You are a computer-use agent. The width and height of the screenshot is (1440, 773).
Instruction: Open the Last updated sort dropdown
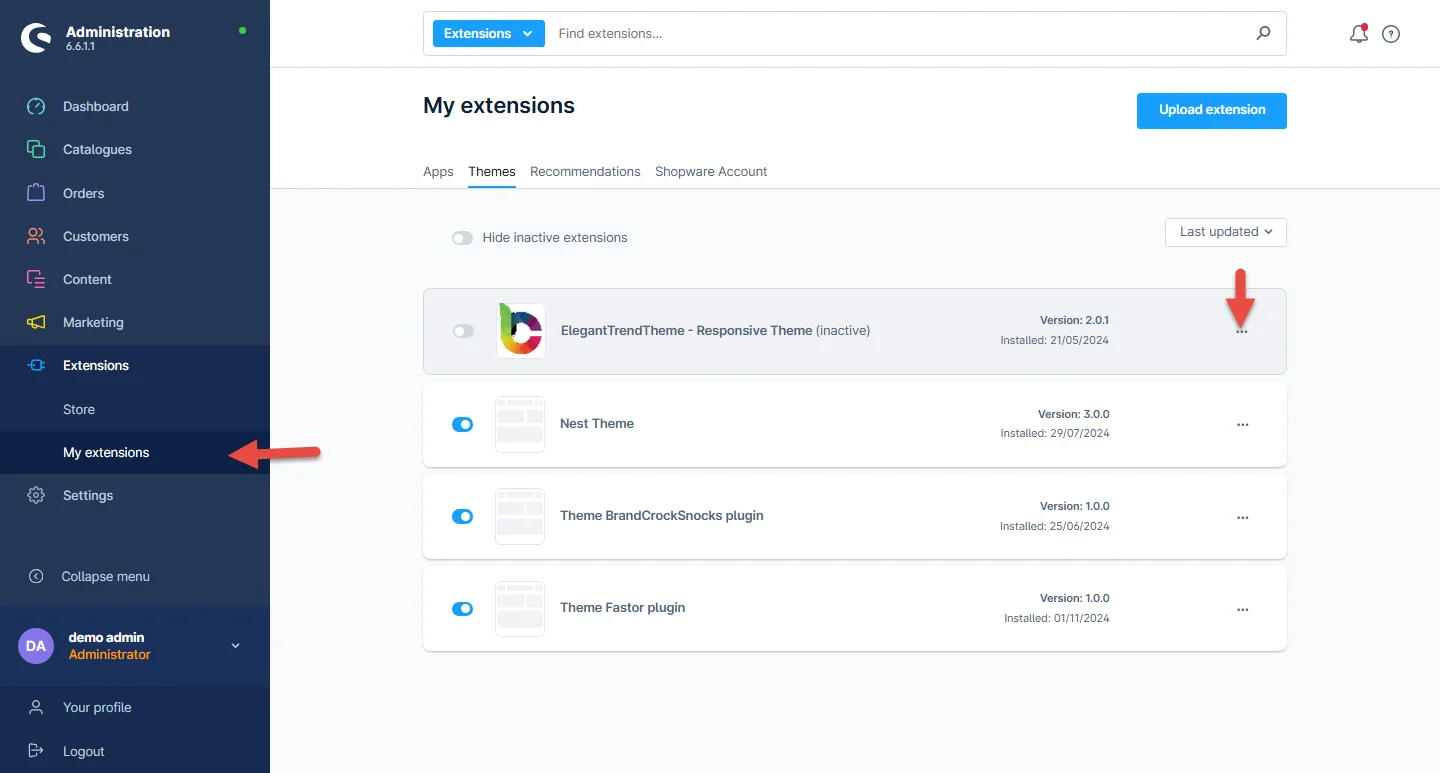[1225, 232]
